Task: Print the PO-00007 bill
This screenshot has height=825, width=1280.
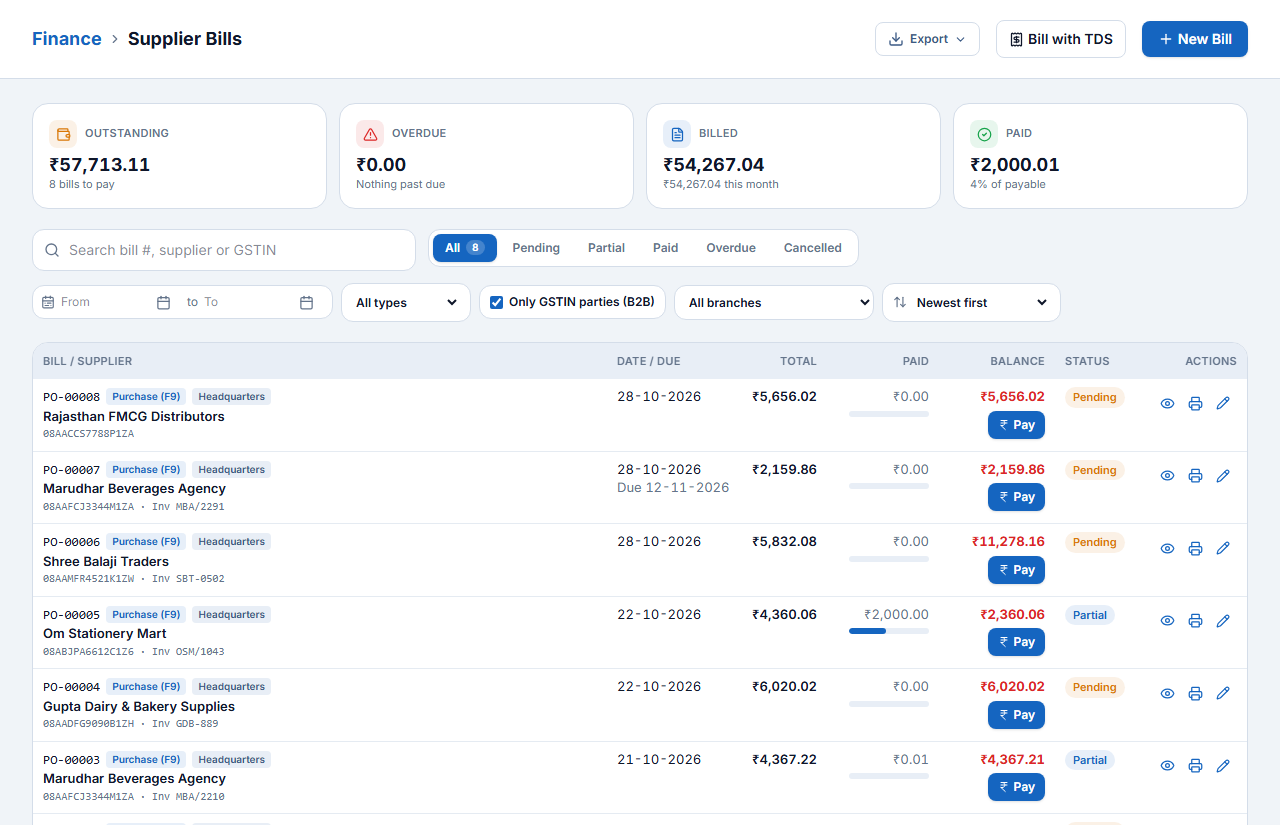Action: 1195,476
